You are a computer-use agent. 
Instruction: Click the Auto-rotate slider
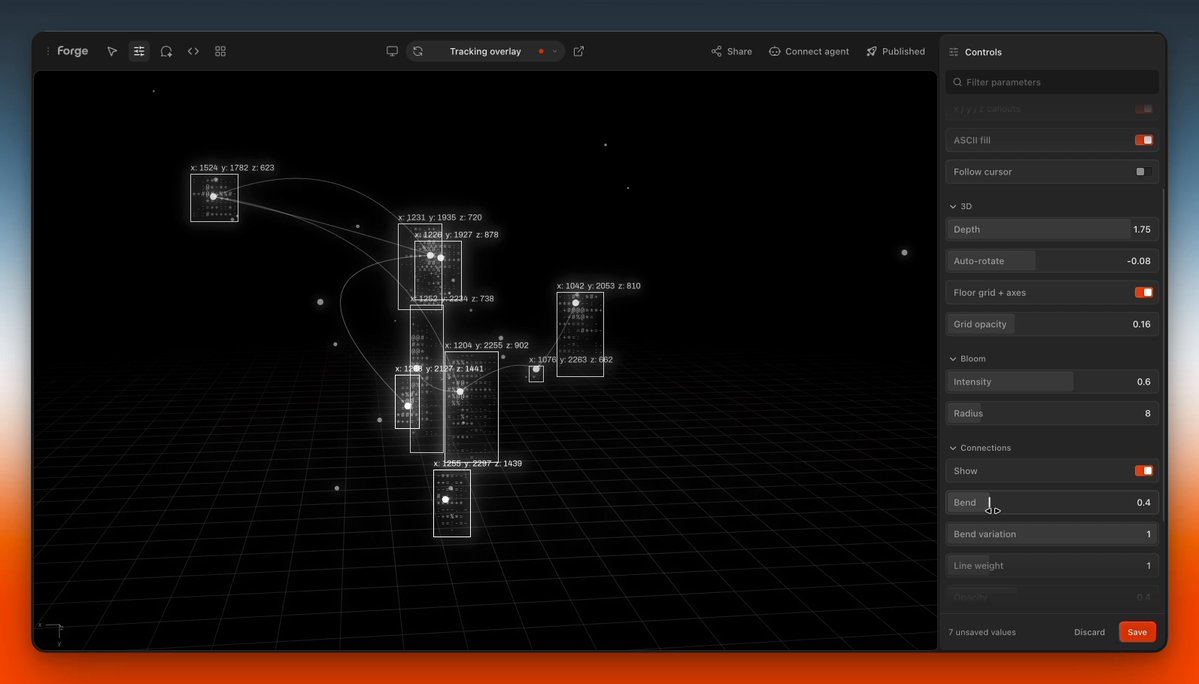coord(1052,261)
